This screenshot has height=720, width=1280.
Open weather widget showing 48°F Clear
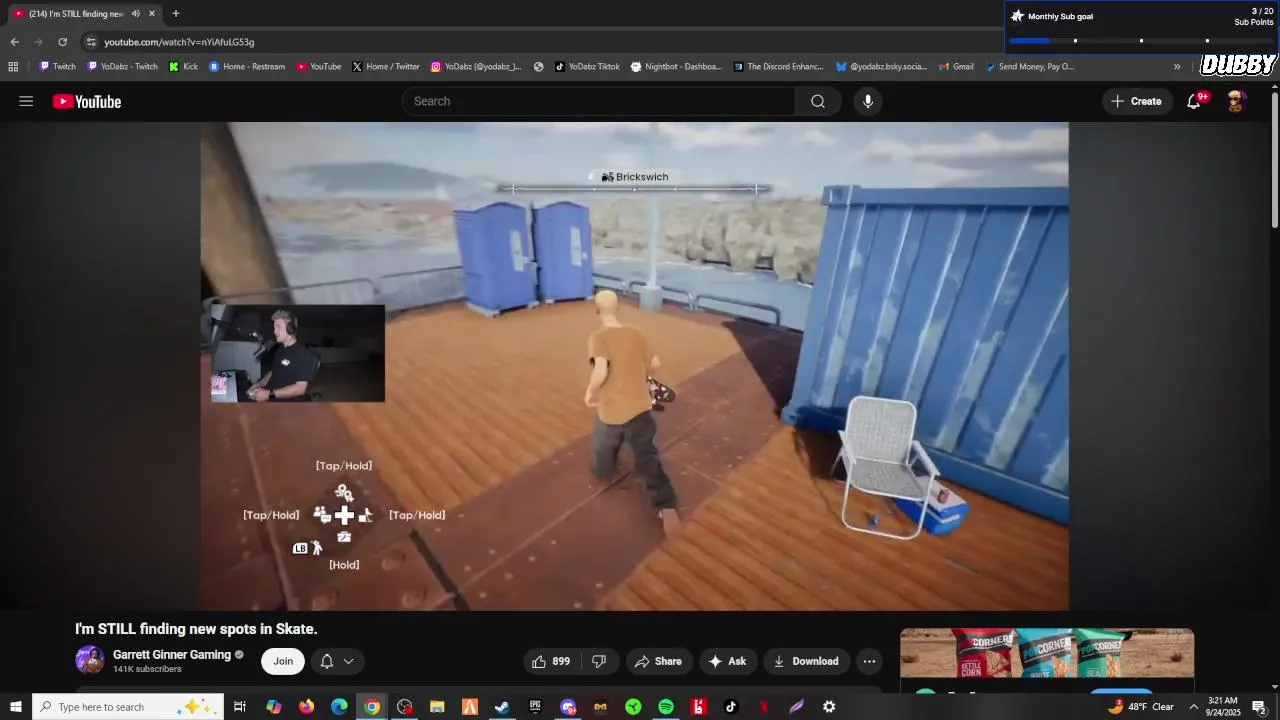tap(1141, 707)
